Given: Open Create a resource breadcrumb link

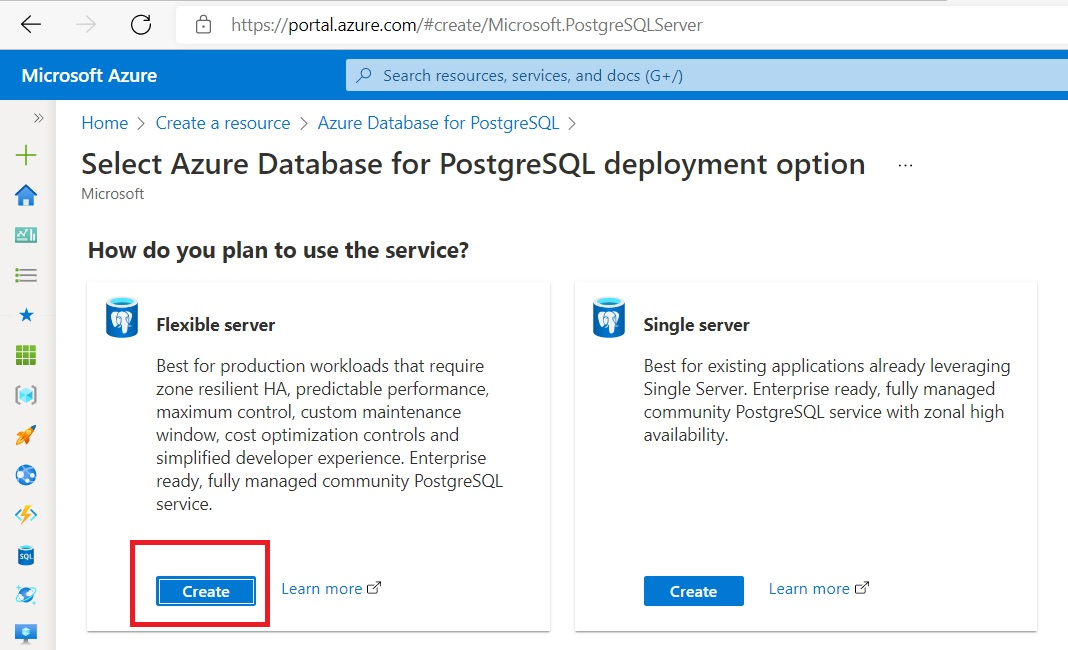Looking at the screenshot, I should 223,123.
